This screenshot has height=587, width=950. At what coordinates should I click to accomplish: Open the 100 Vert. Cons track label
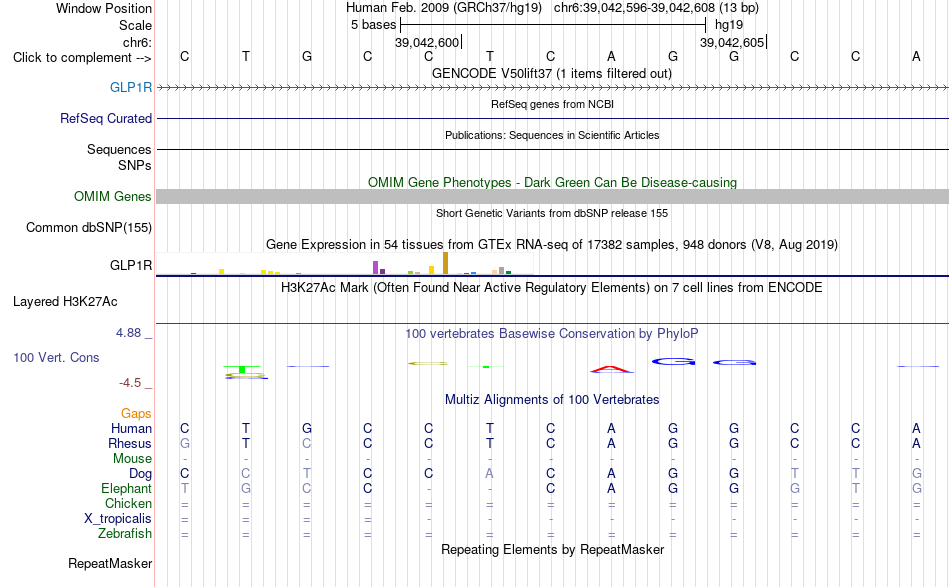[x=56, y=357]
